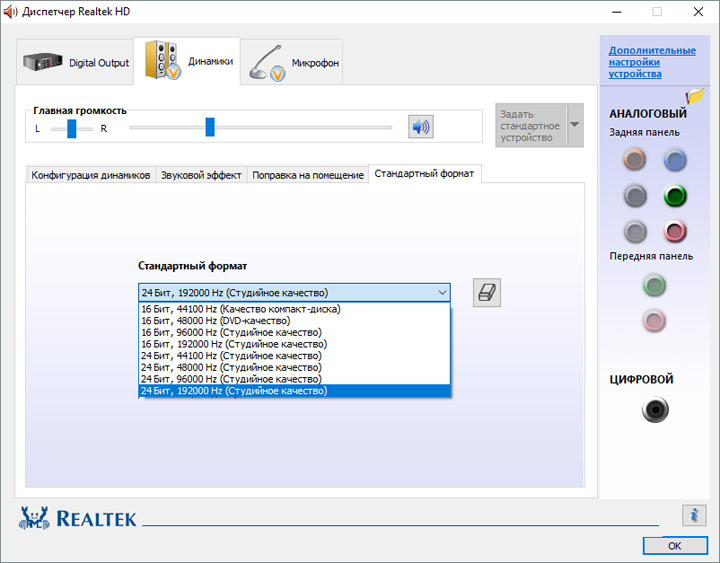Viewport: 720px width, 563px height.
Task: Click the green front panel jack
Action: [654, 285]
